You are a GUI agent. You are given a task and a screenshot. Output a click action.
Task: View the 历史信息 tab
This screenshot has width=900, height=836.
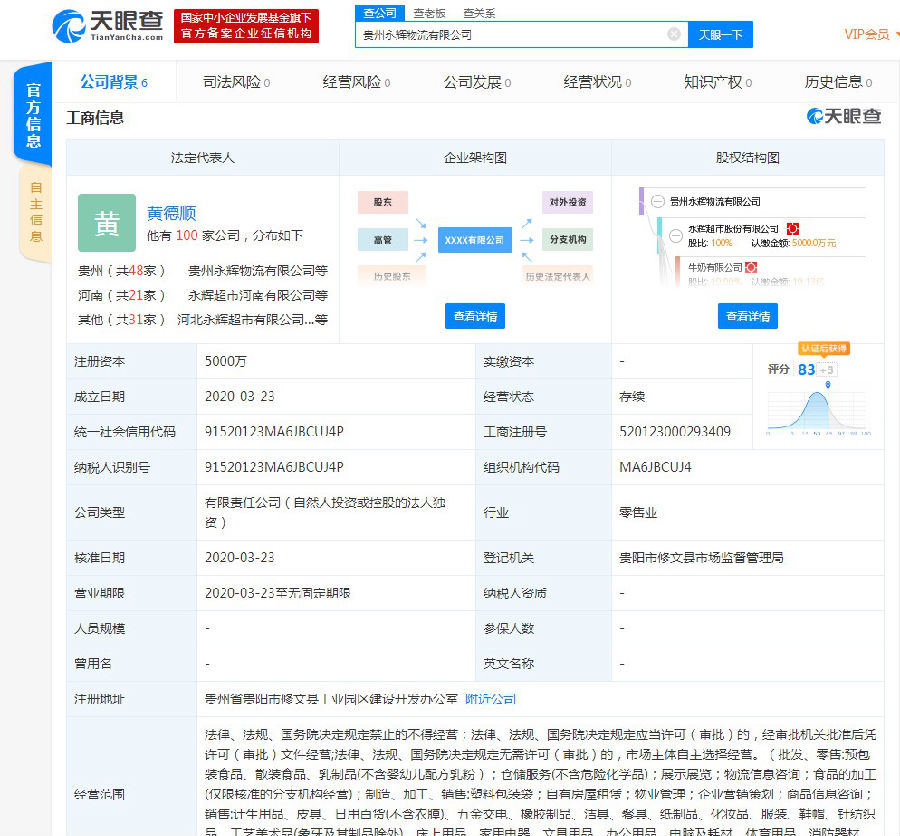pyautogui.click(x=839, y=82)
